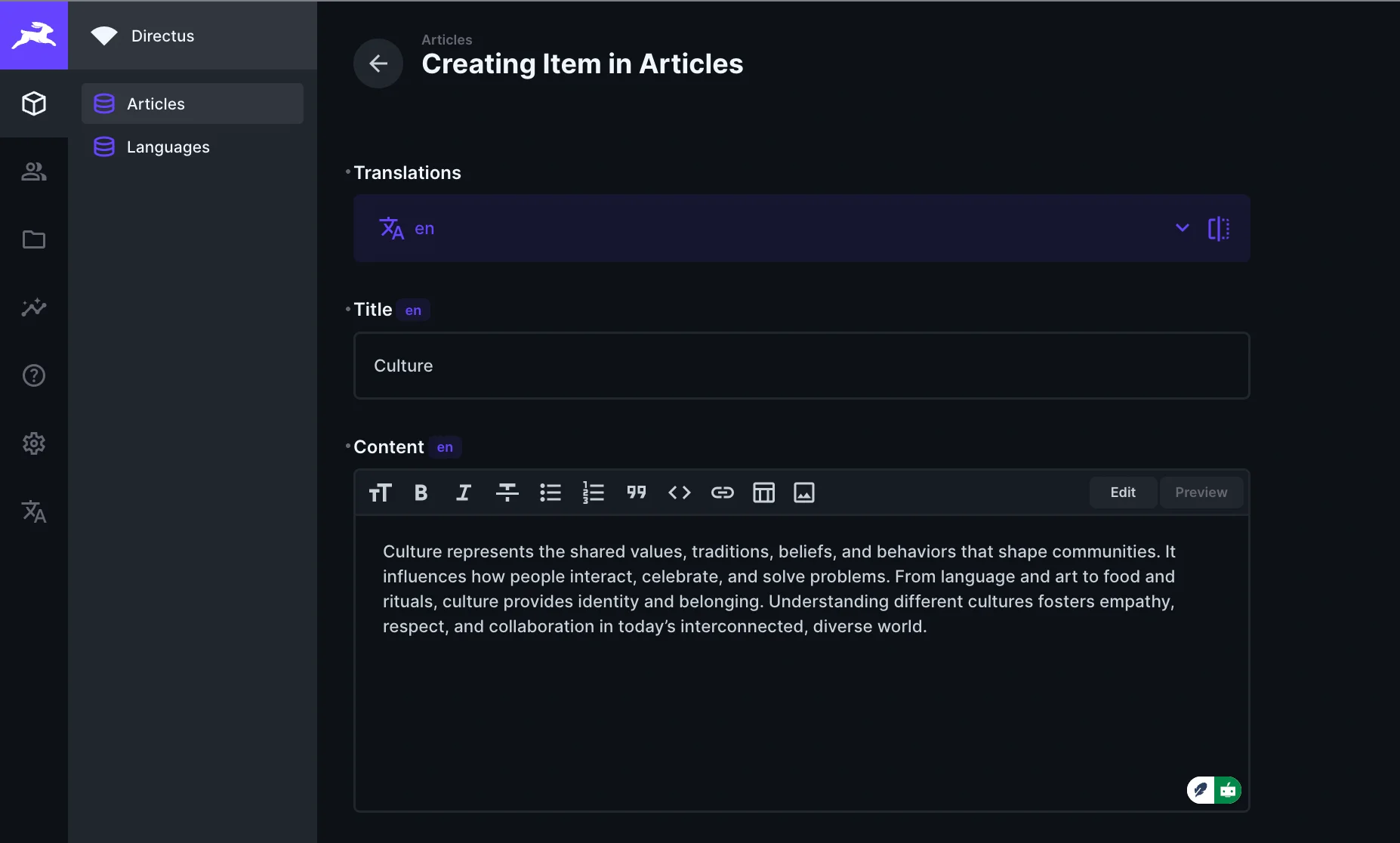Click the strikethrough toolbar icon
Image resolution: width=1400 pixels, height=843 pixels.
coord(507,493)
